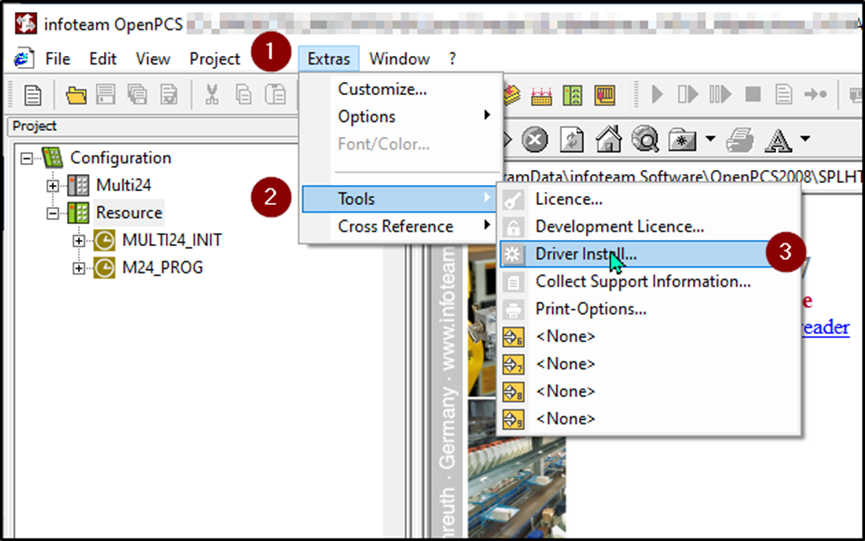Select MULTI24_INIT in the project tree
Viewport: 865px width, 541px height.
click(x=172, y=240)
